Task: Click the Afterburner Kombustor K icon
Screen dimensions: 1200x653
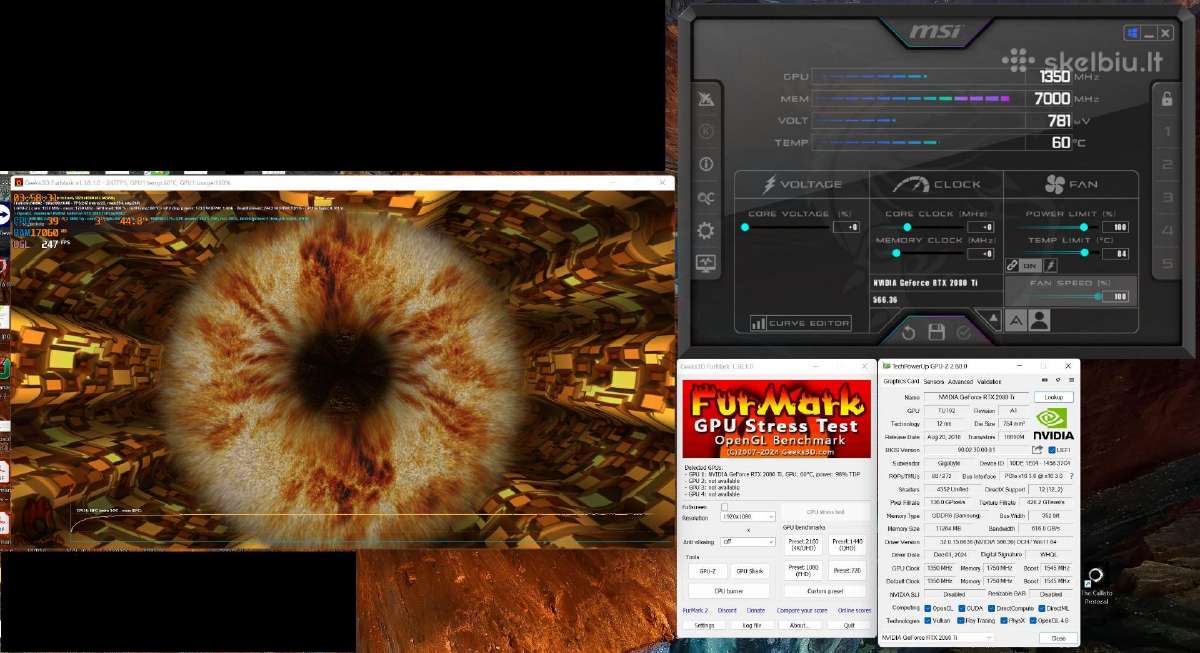Action: tap(706, 131)
